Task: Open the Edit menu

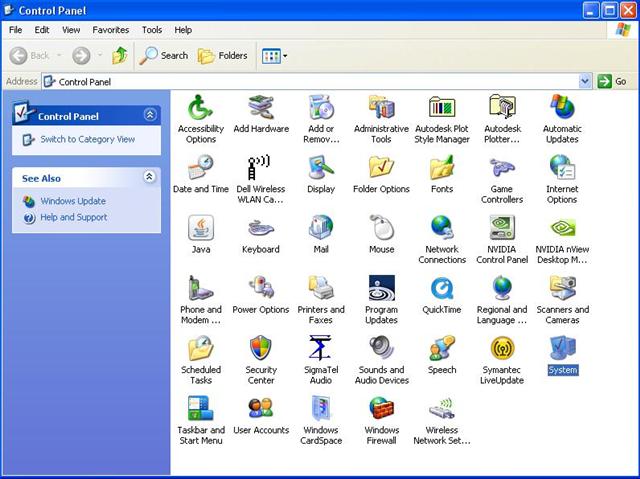Action: pos(42,30)
